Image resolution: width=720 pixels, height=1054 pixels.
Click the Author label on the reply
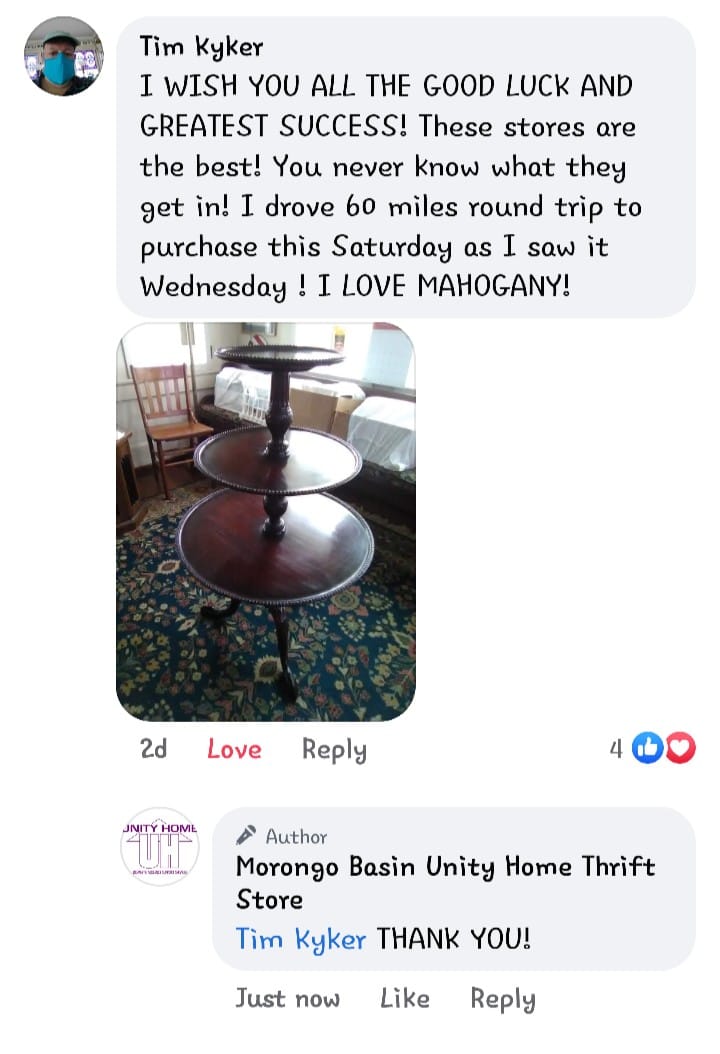pos(296,836)
